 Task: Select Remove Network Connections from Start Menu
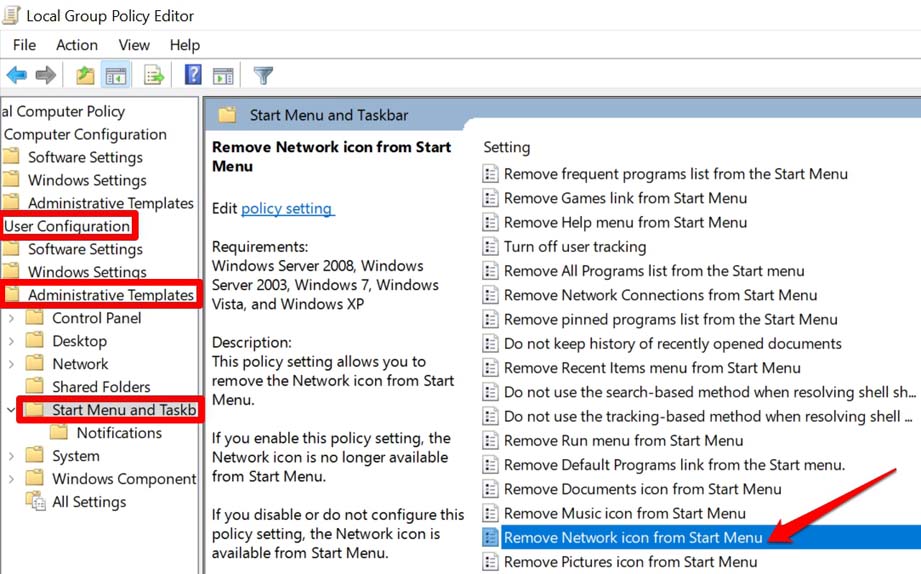click(660, 295)
